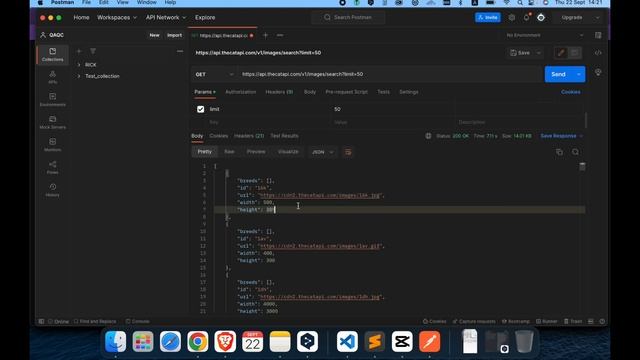Switch to the request Headers tab

pos(279,92)
